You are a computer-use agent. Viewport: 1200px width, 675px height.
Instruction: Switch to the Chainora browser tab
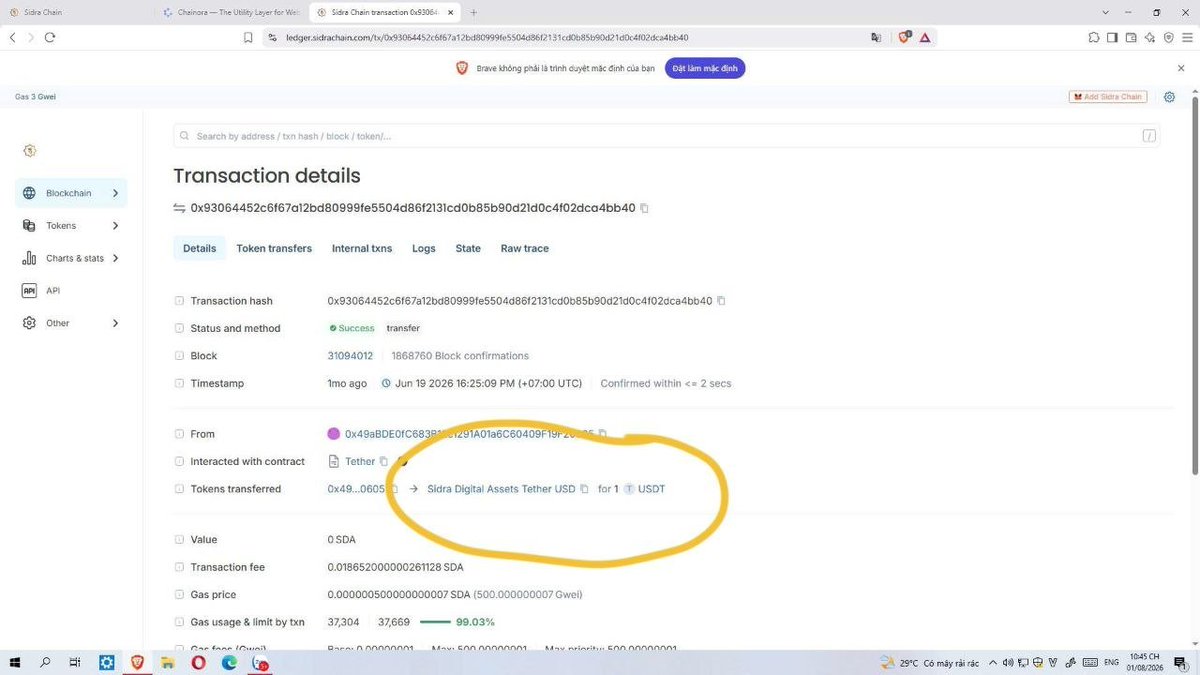230,12
